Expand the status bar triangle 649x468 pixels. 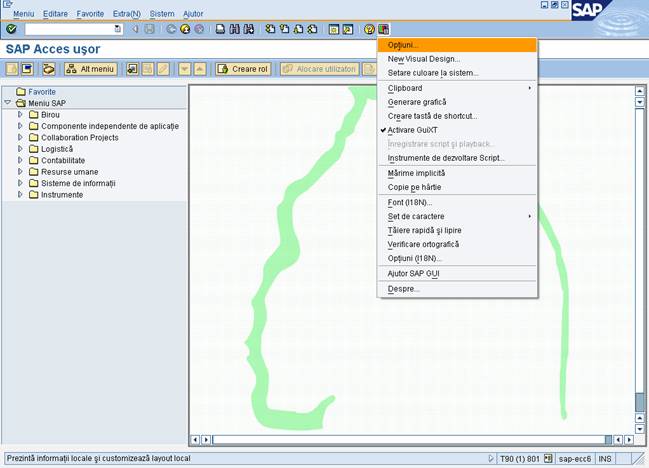pos(491,458)
